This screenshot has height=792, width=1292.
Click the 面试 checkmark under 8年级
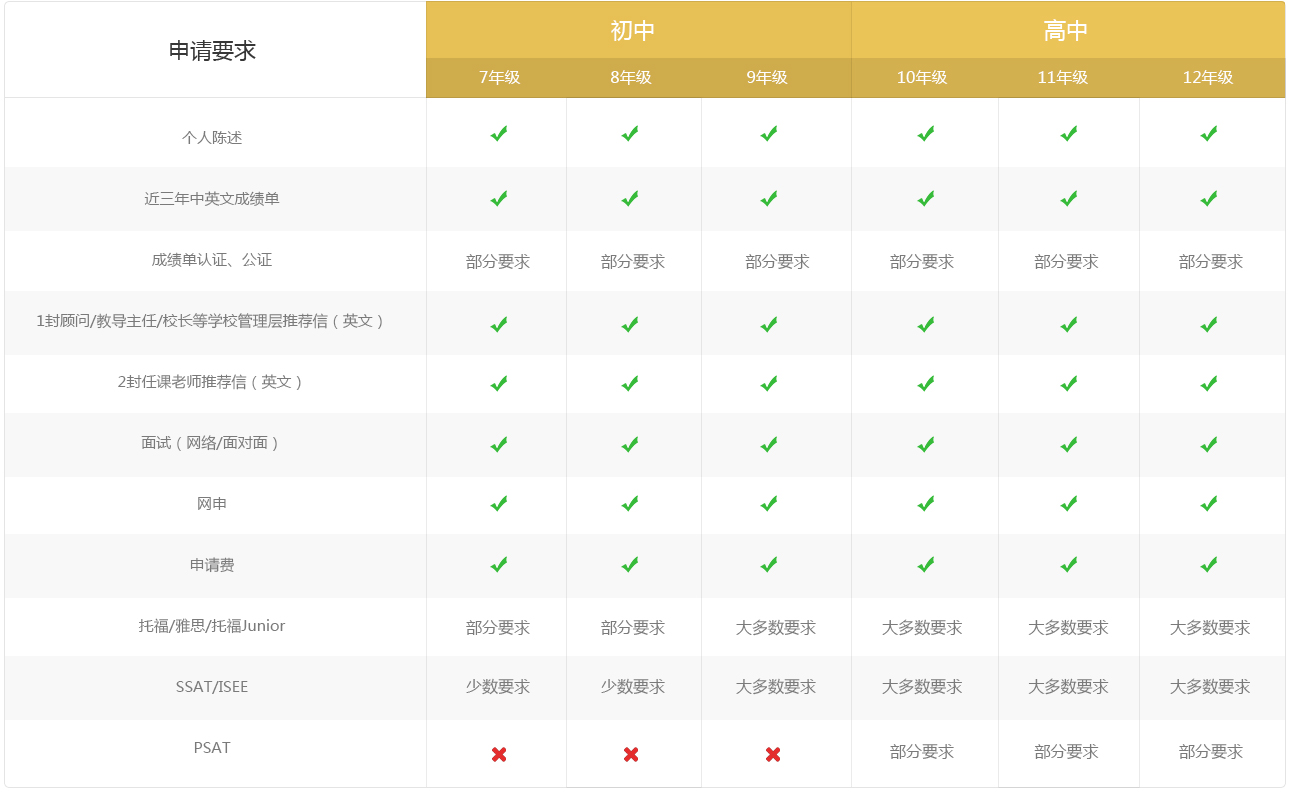[630, 444]
